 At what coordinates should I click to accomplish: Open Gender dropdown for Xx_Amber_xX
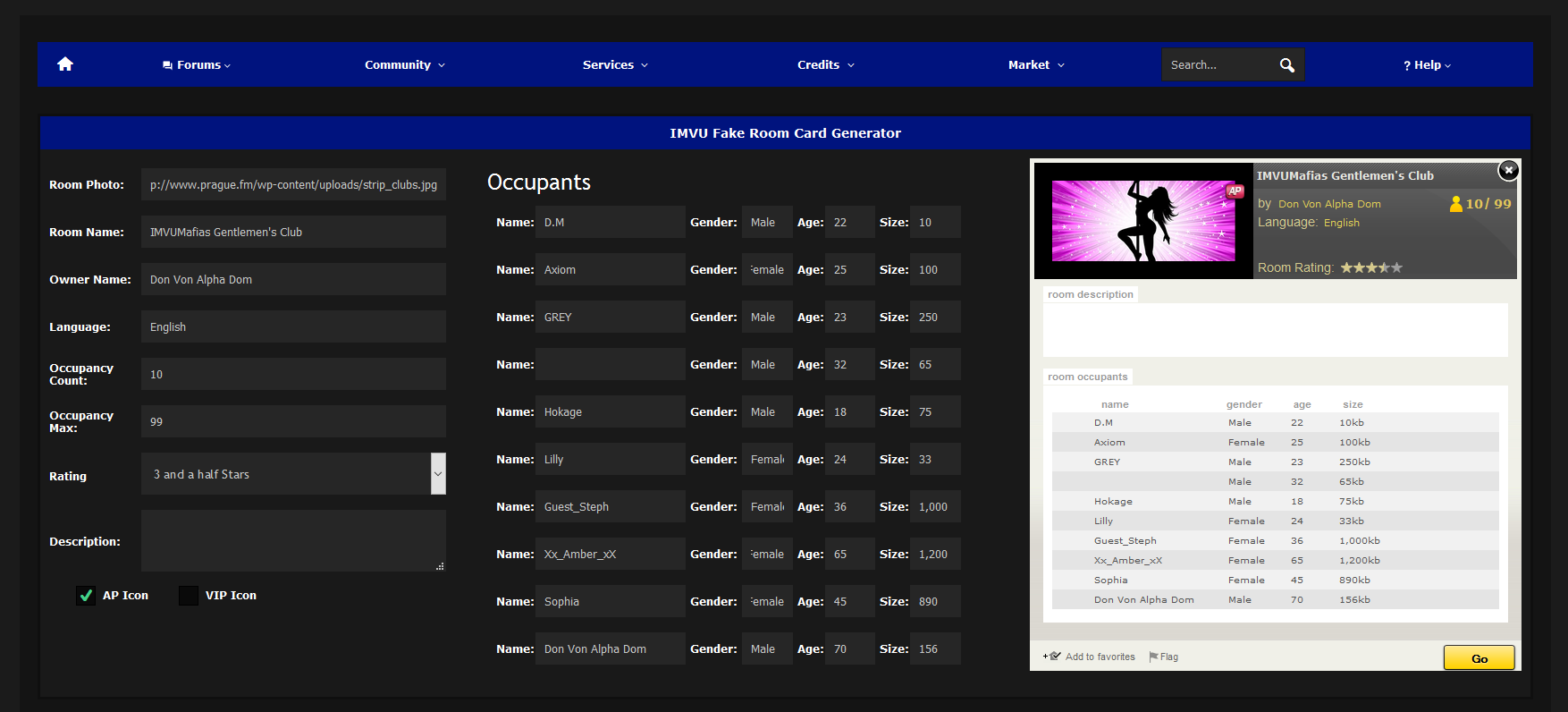coord(767,555)
